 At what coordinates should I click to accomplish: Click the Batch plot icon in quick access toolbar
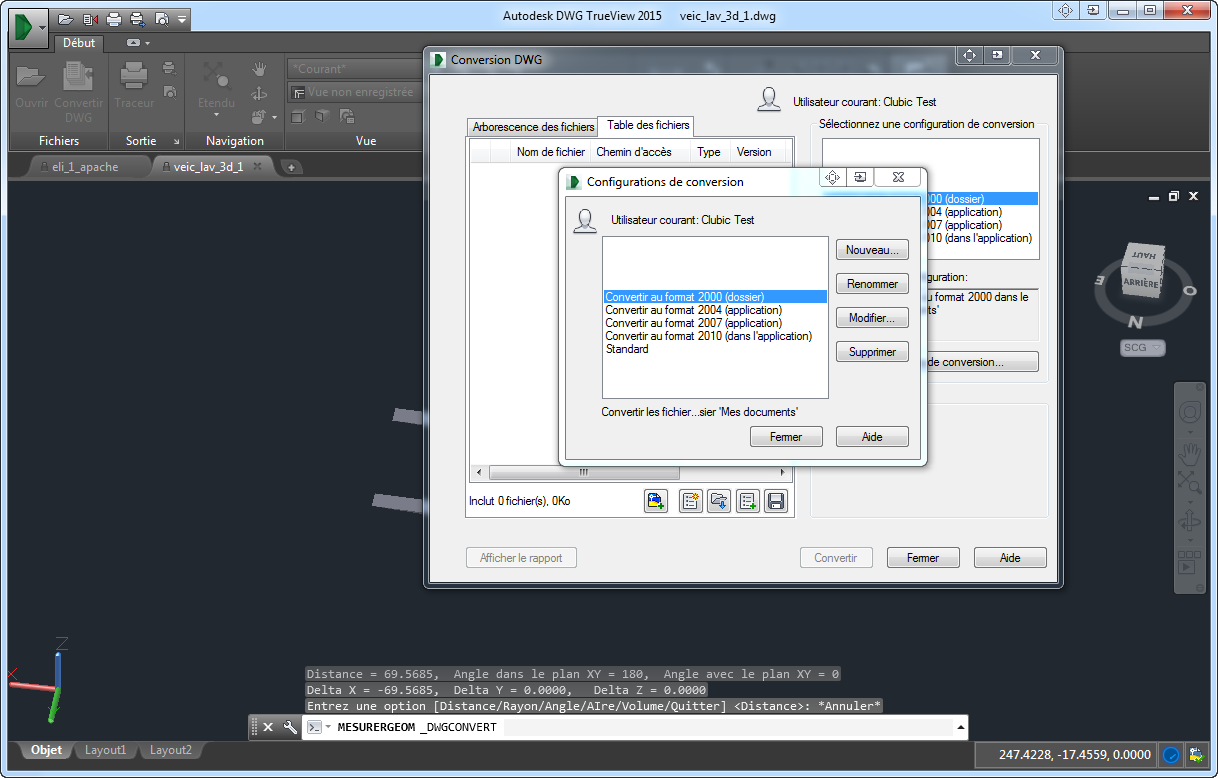[137, 19]
